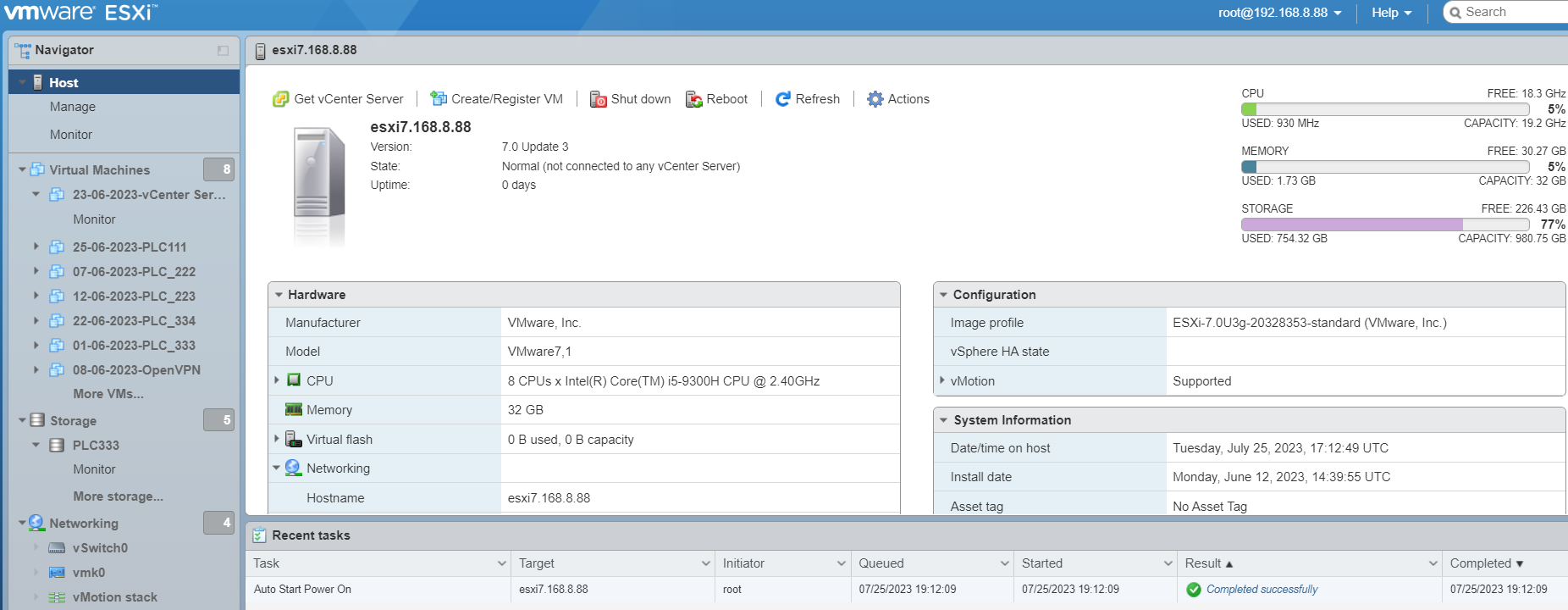Click the PLC333 datastore icon
The height and width of the screenshot is (610, 1568).
pyautogui.click(x=57, y=446)
